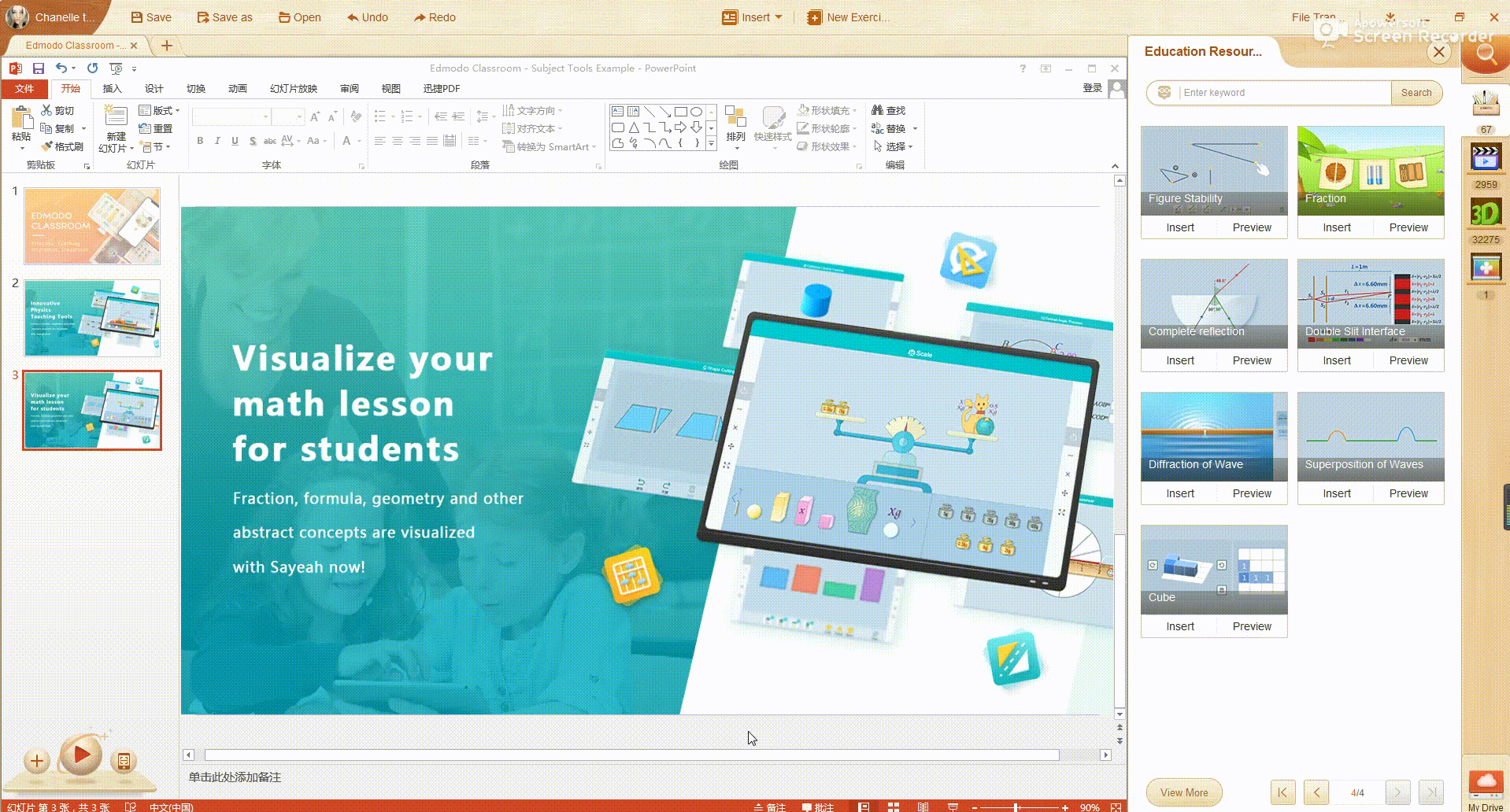This screenshot has height=812, width=1510.
Task: Open the font color dropdown
Action: (359, 142)
